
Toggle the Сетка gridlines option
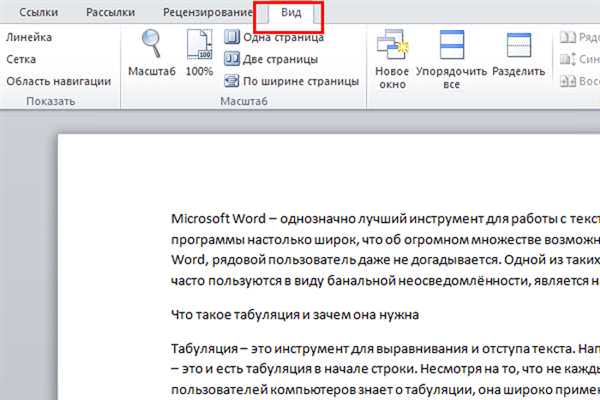[21, 59]
